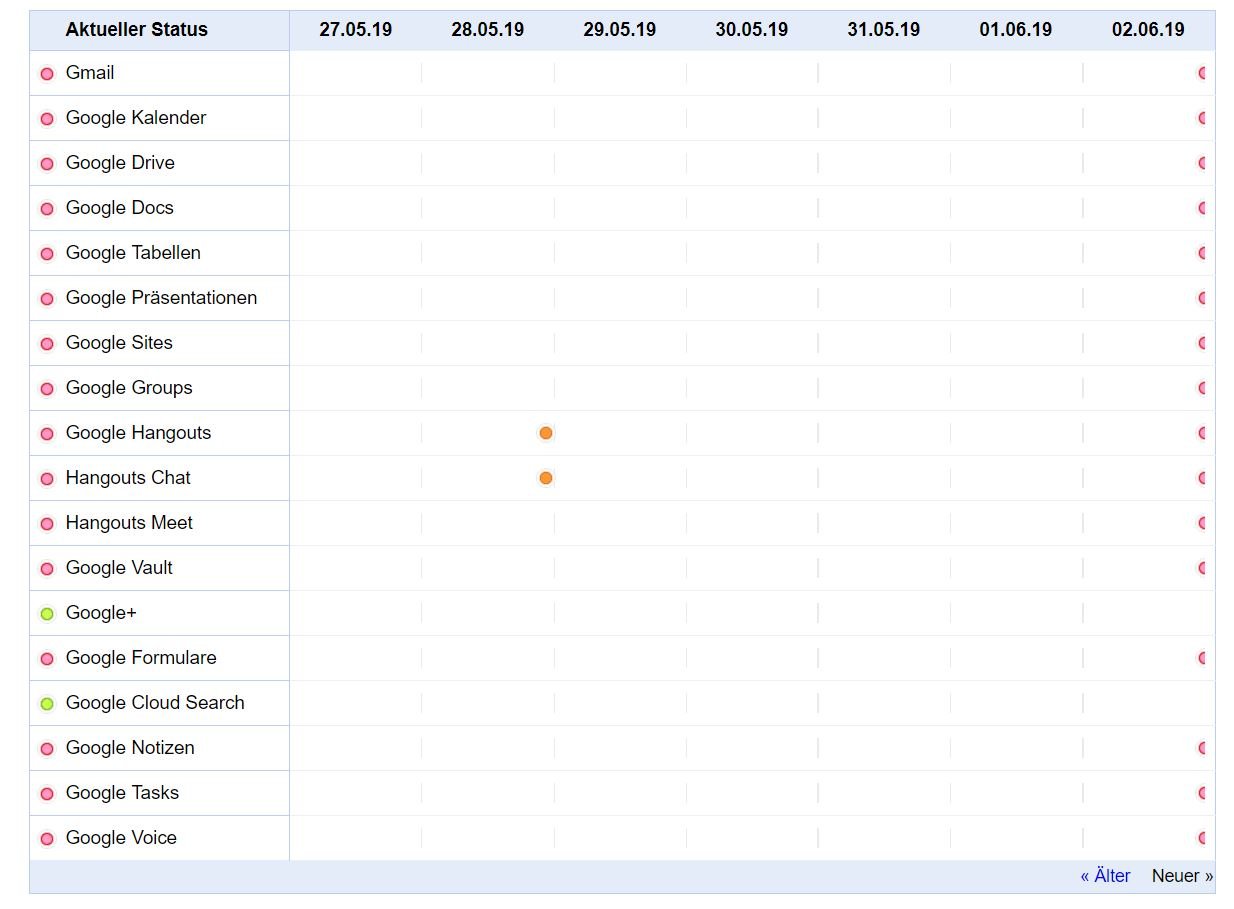This screenshot has height=909, width=1234.
Task: Click red status icon beside Google Kalender
Action: [x=47, y=119]
